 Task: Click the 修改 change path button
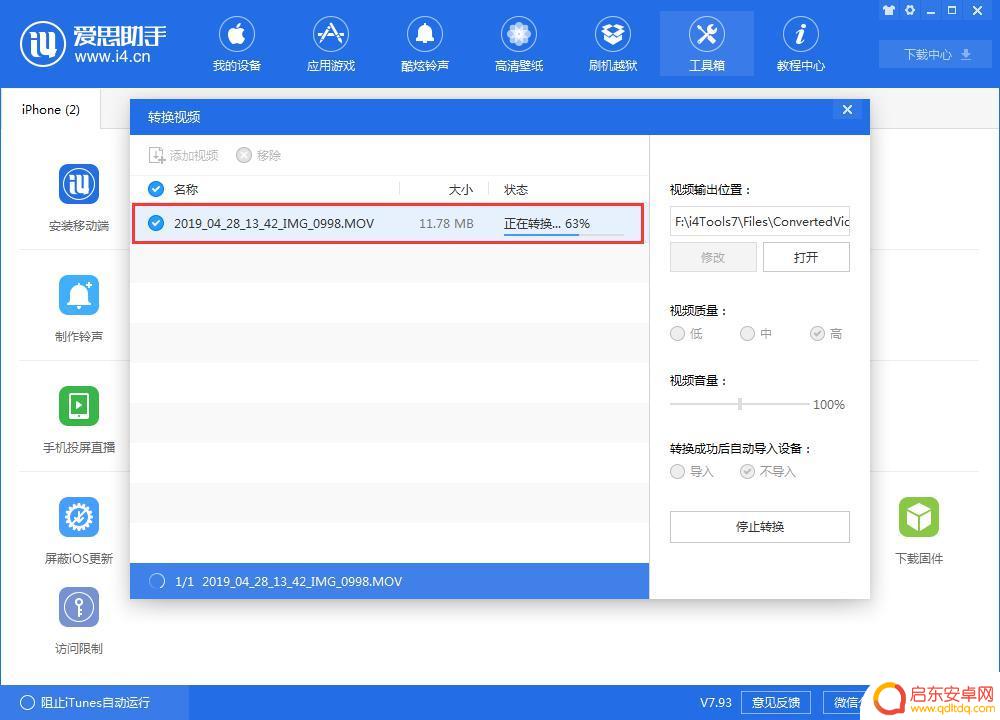click(713, 257)
